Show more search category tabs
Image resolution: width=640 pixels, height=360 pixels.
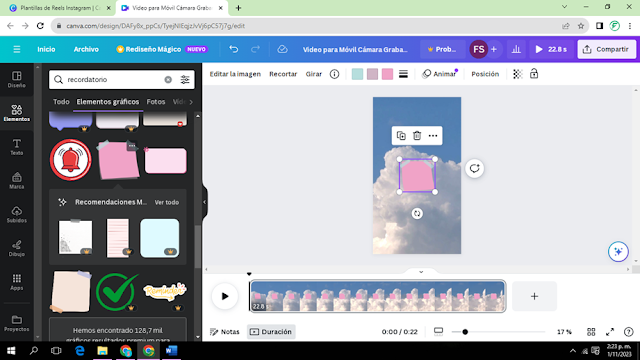click(191, 102)
